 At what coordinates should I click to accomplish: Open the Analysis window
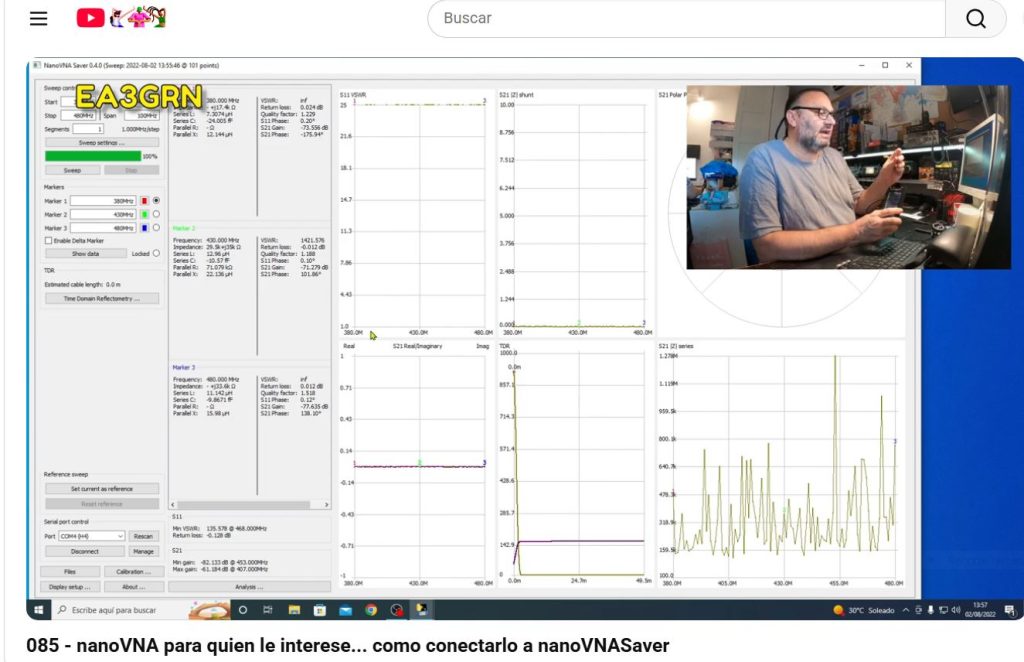249,587
